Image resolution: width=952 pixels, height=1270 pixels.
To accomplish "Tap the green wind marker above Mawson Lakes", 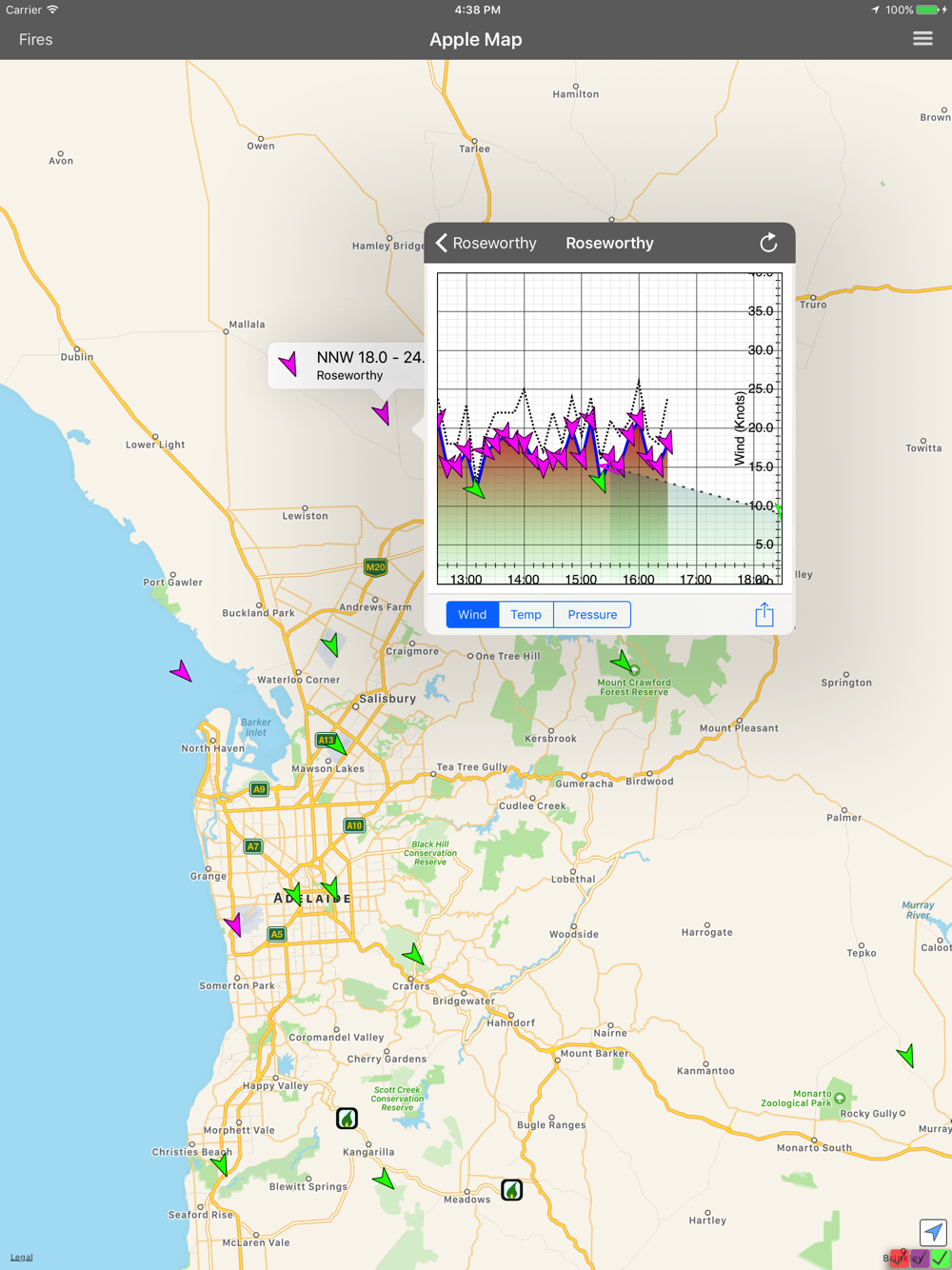I will click(337, 744).
